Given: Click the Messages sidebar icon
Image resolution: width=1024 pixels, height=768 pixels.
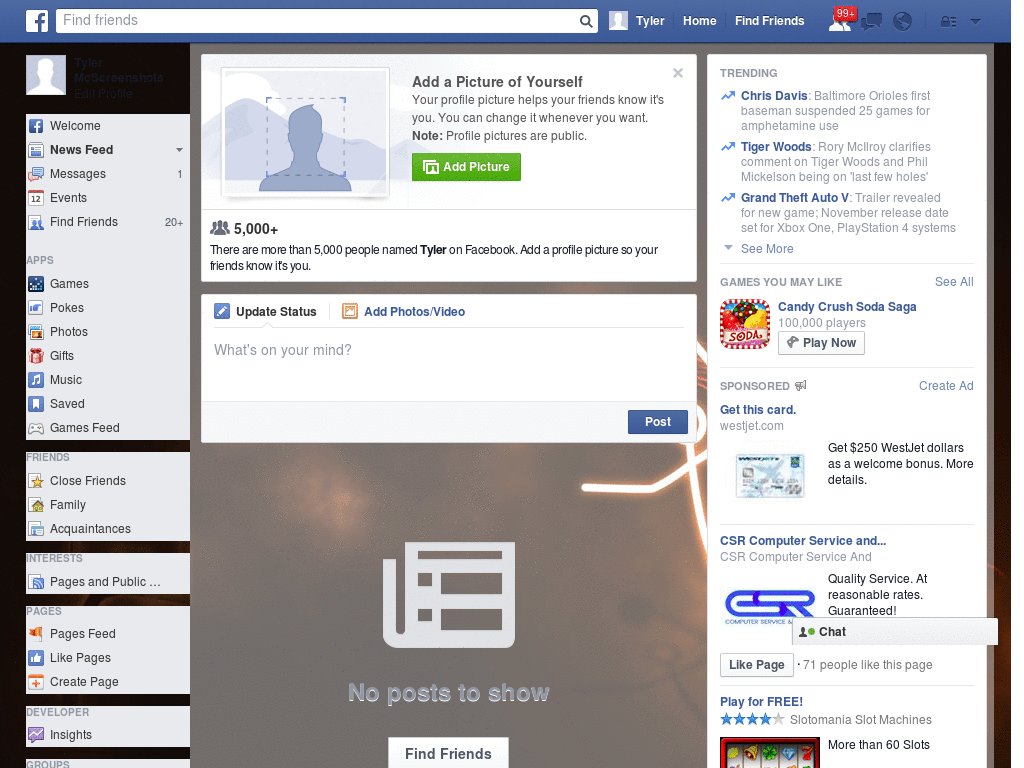Looking at the screenshot, I should coord(36,174).
